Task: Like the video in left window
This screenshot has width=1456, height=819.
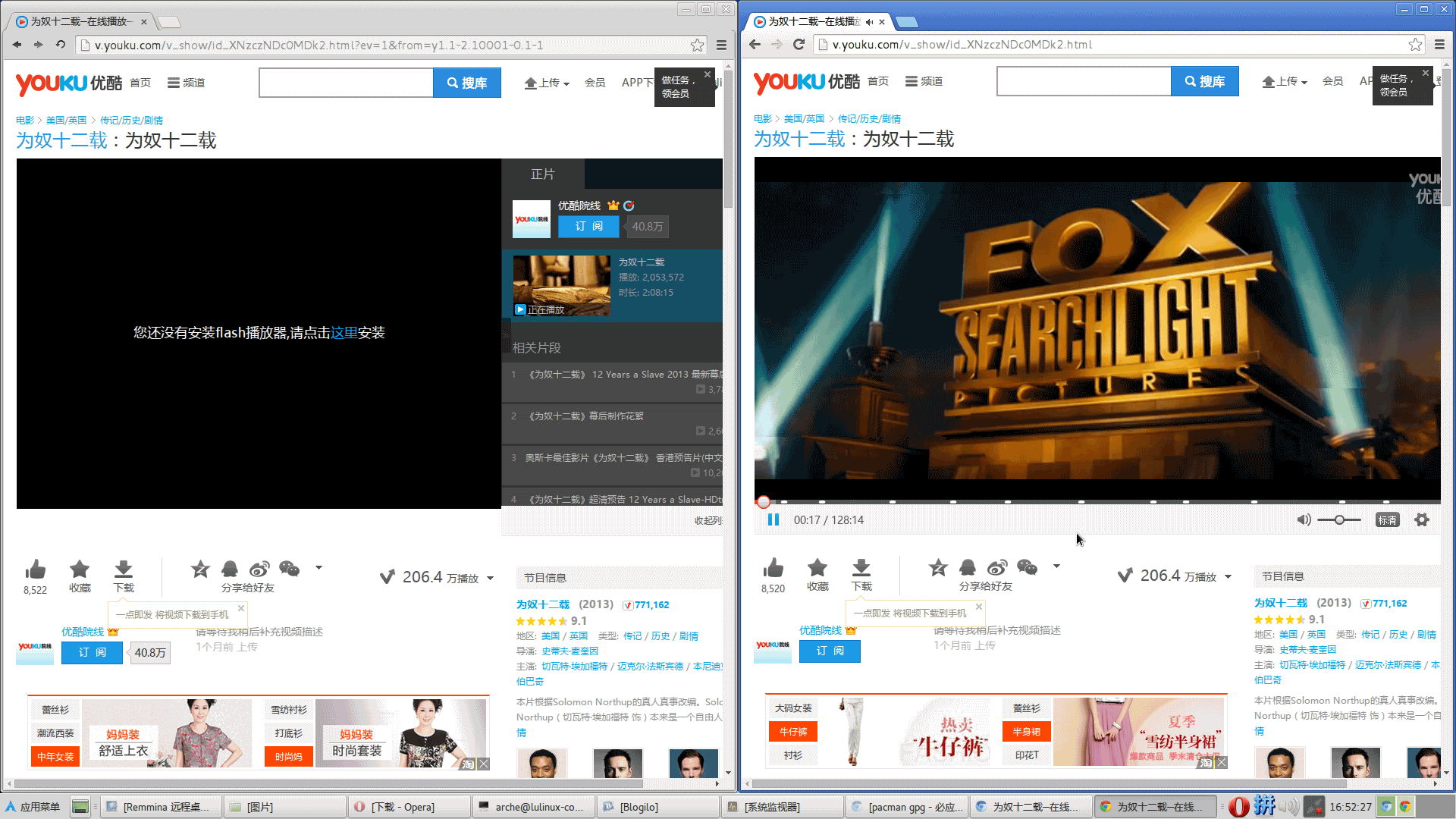Action: pyautogui.click(x=35, y=570)
